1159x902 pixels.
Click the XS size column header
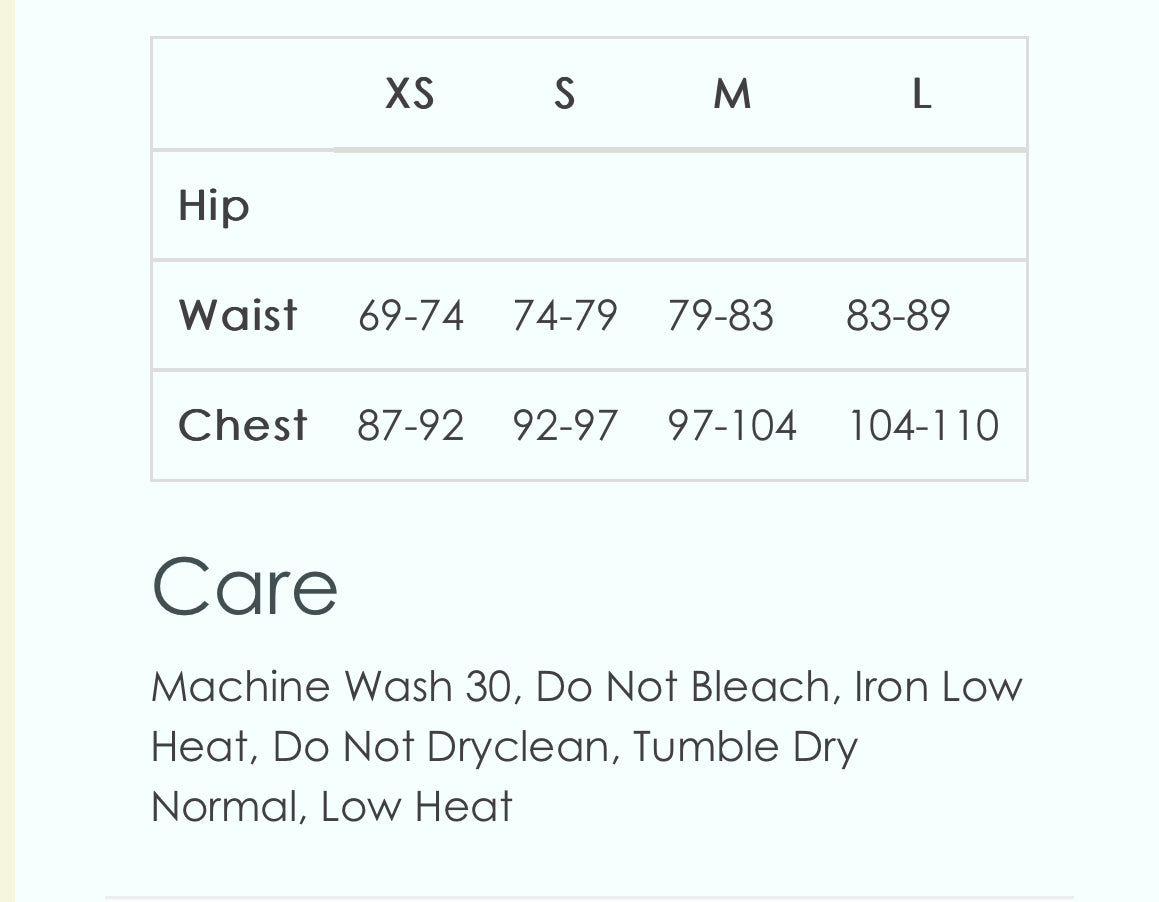pos(409,94)
